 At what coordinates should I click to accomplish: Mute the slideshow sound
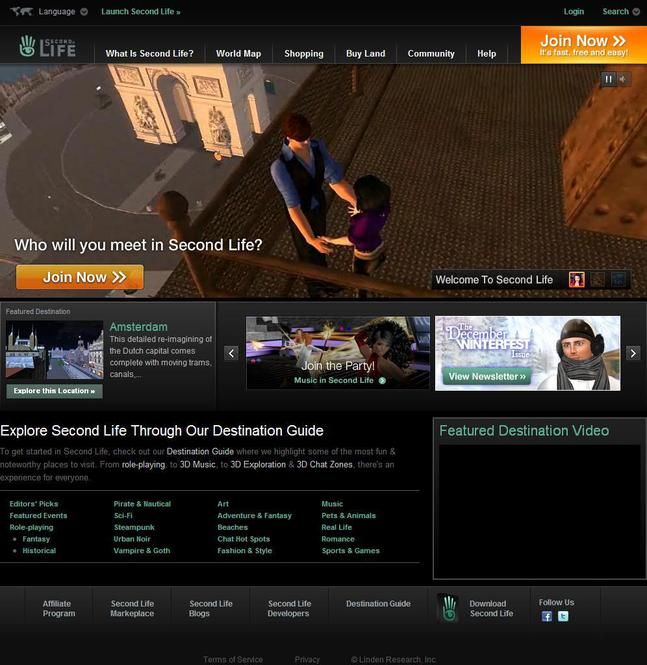[623, 79]
